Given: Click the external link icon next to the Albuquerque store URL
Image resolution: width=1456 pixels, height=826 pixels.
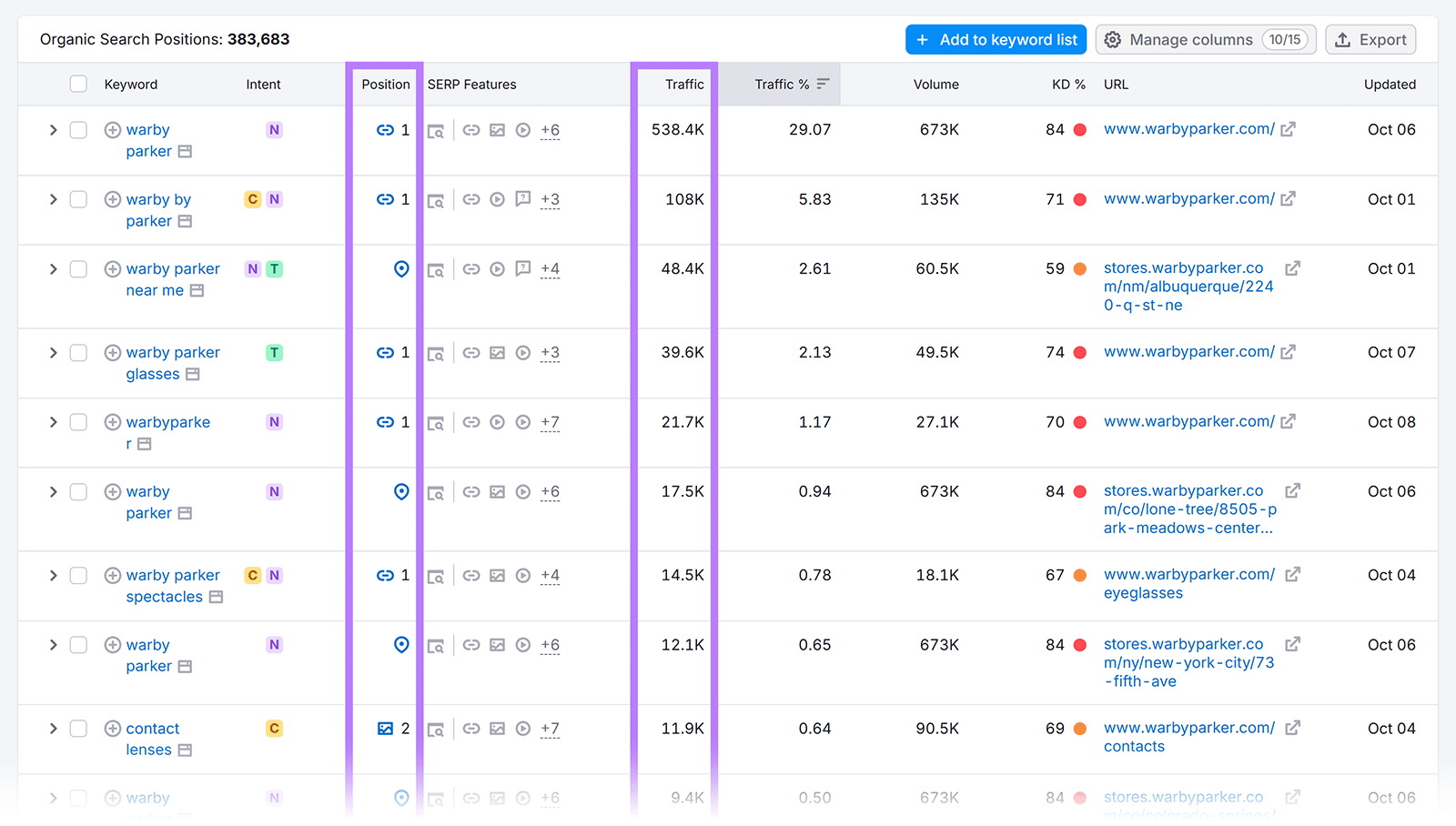Looking at the screenshot, I should point(1293,268).
